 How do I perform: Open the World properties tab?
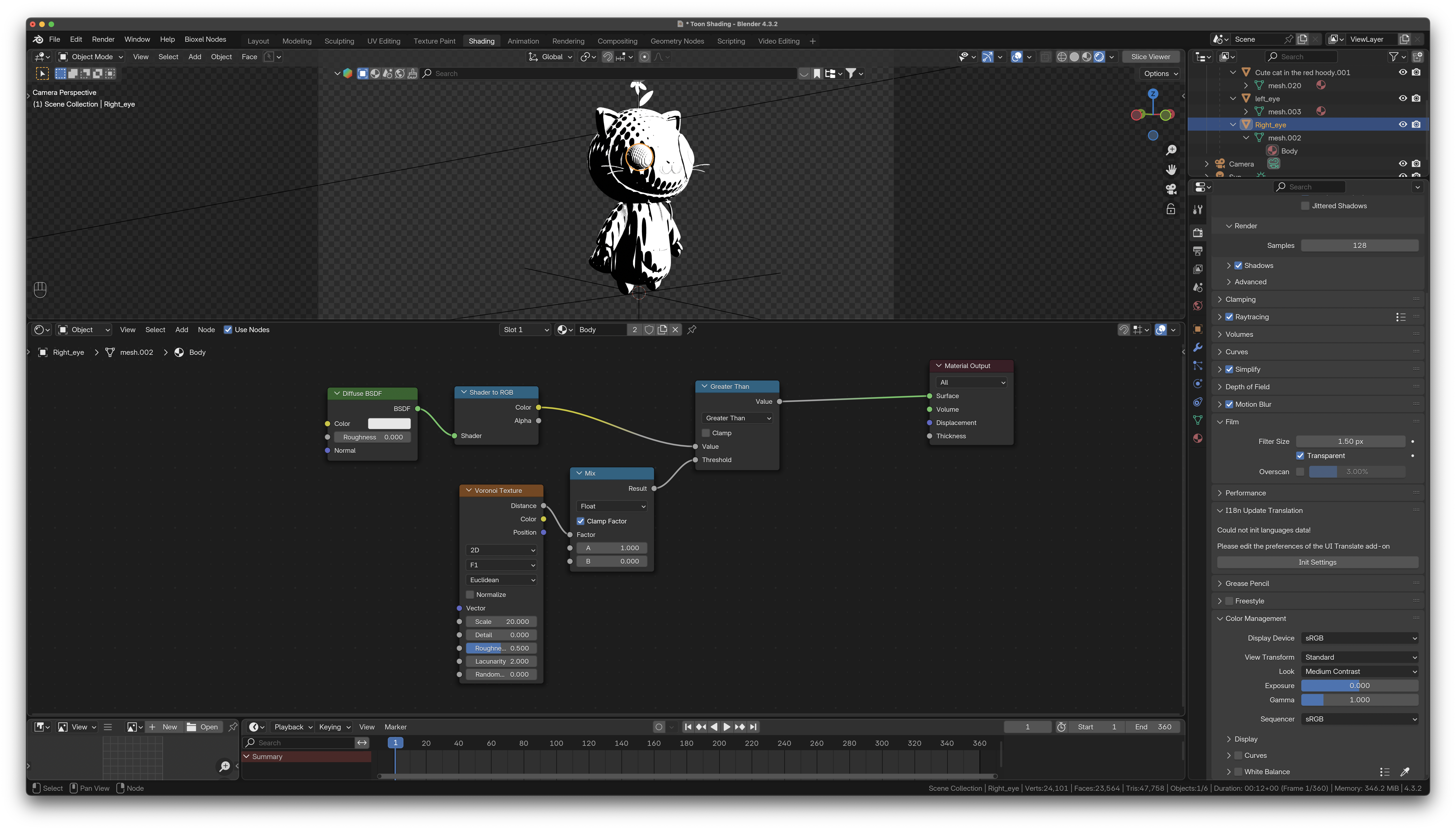click(1198, 306)
